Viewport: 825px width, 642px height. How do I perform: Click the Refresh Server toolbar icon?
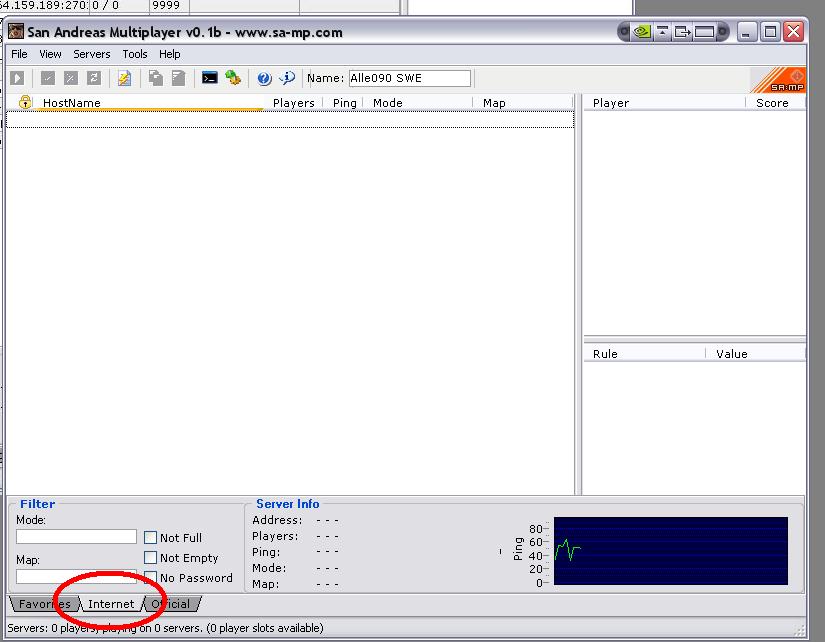pyautogui.click(x=94, y=78)
